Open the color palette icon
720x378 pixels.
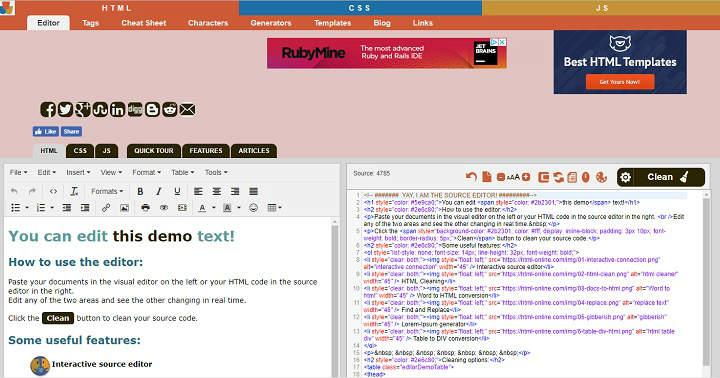tap(601, 177)
